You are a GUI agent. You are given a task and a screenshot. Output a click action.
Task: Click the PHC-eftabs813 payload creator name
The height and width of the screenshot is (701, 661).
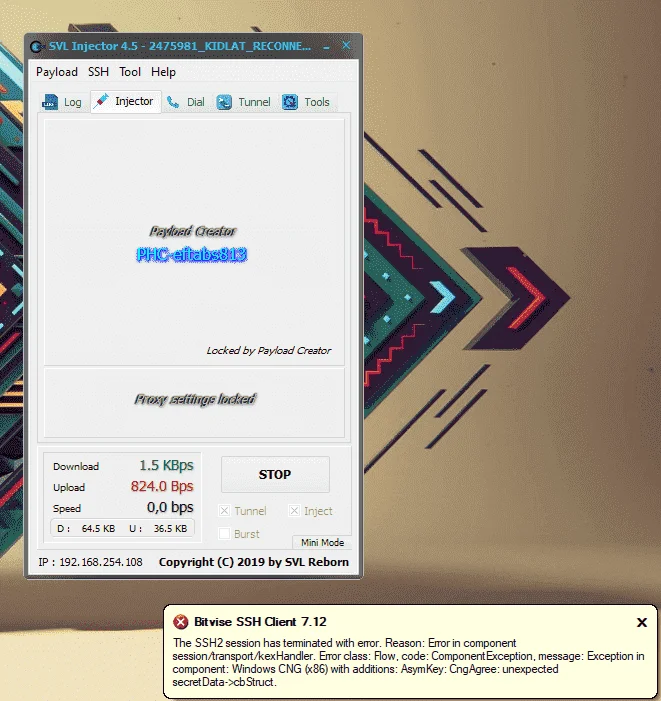click(x=192, y=254)
